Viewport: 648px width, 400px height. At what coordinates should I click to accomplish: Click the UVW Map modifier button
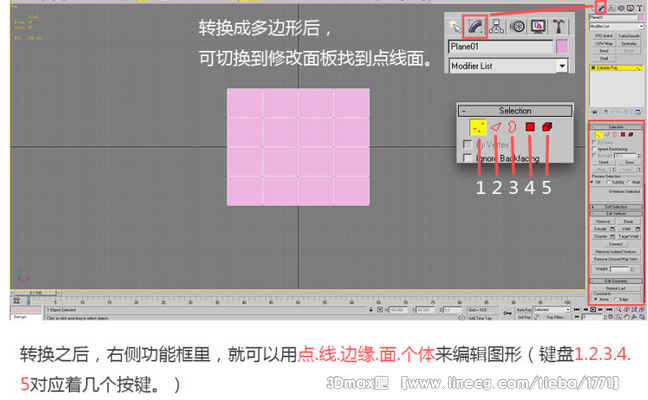click(604, 43)
